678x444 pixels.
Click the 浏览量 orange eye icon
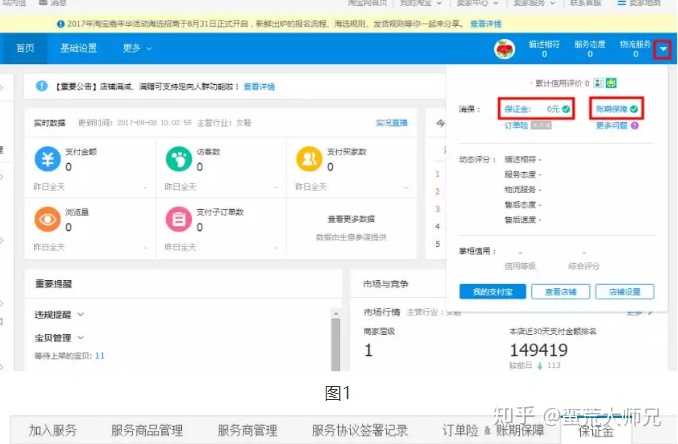point(47,218)
